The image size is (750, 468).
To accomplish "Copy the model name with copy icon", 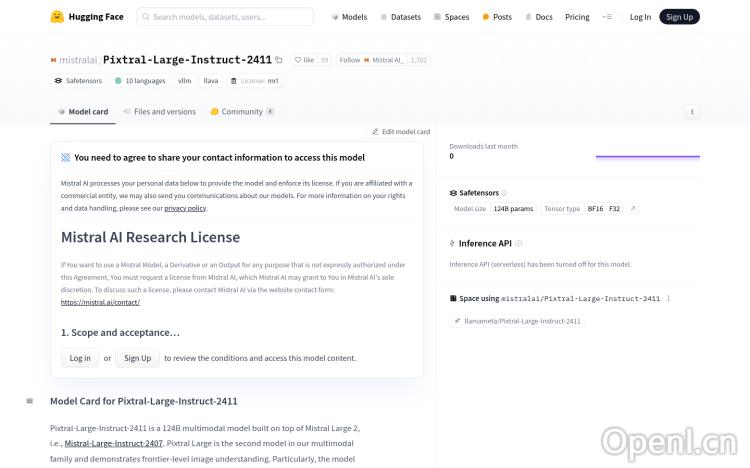I will (x=279, y=60).
